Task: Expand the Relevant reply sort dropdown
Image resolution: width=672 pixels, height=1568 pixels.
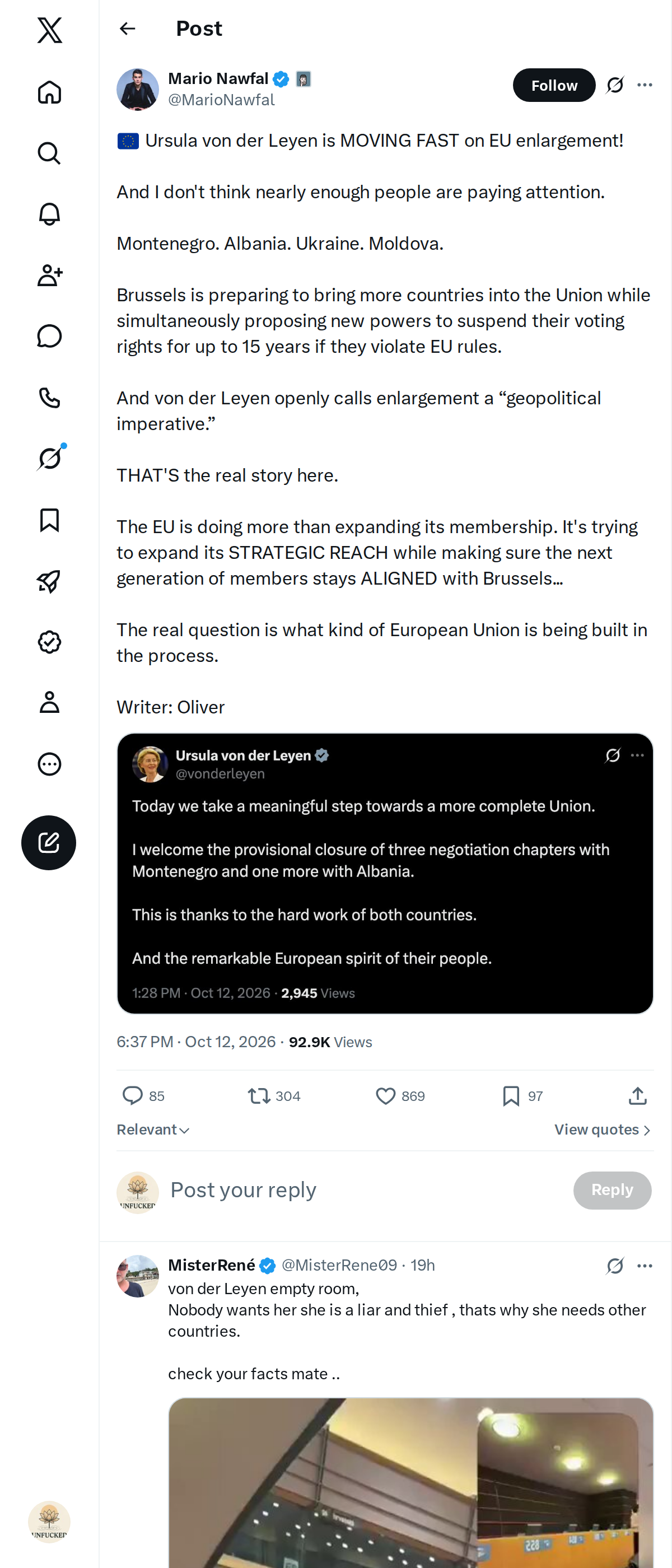Action: pos(153,1130)
